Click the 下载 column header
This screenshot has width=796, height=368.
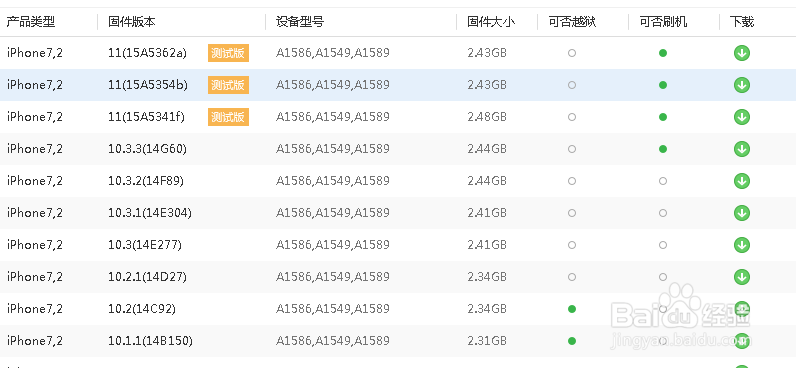pos(742,22)
